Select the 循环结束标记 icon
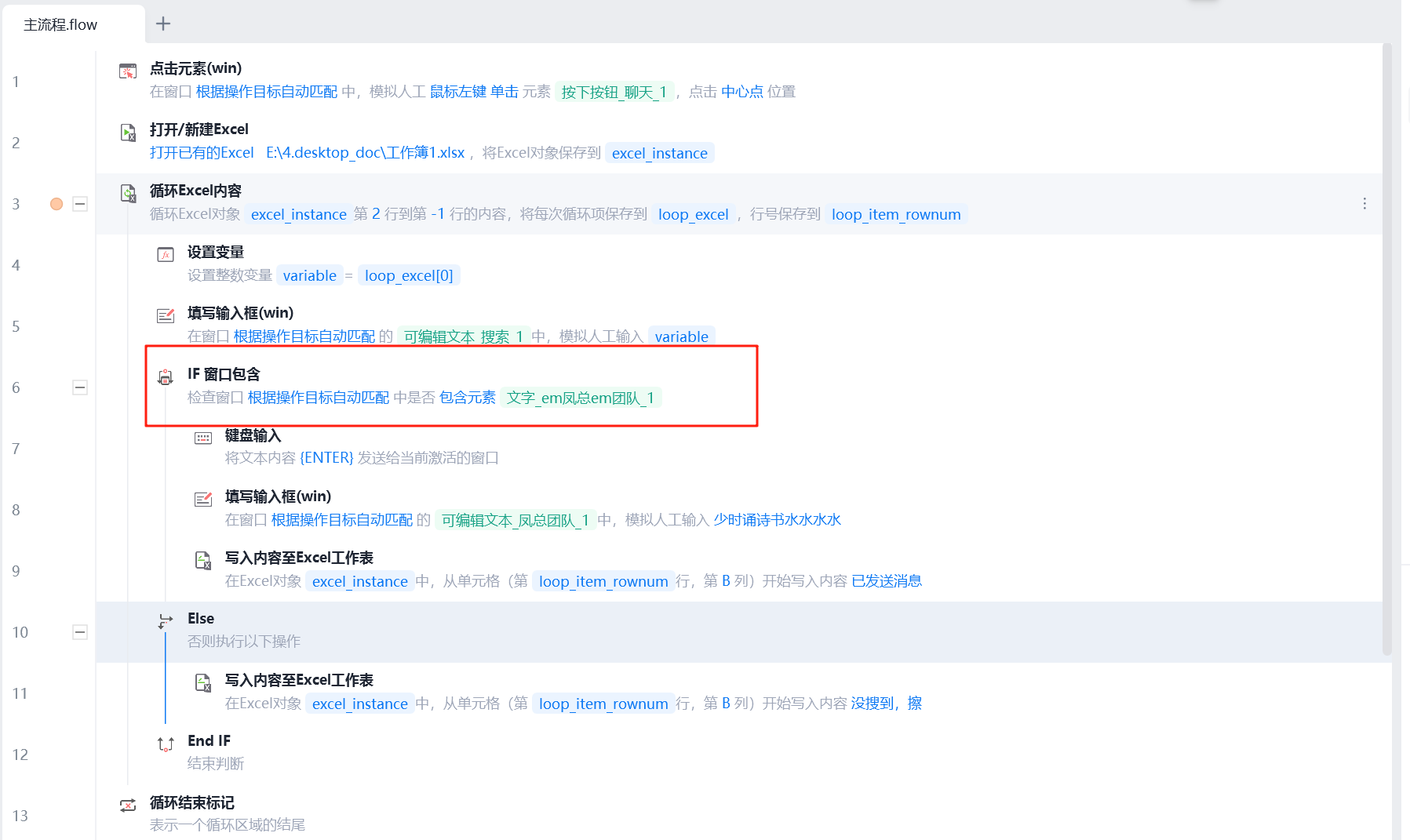This screenshot has height=840, width=1410. (128, 805)
